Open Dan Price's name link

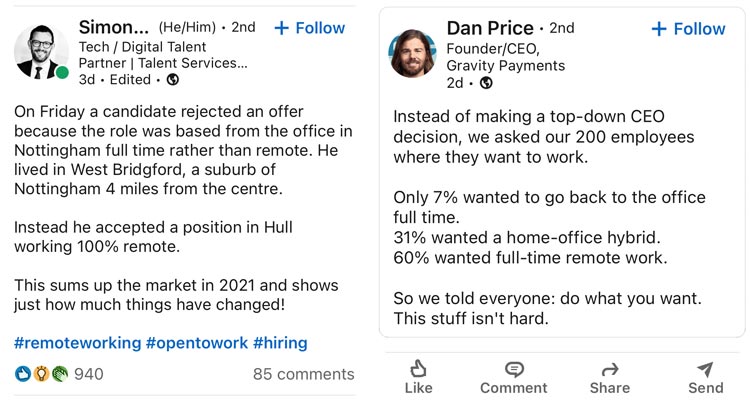490,28
